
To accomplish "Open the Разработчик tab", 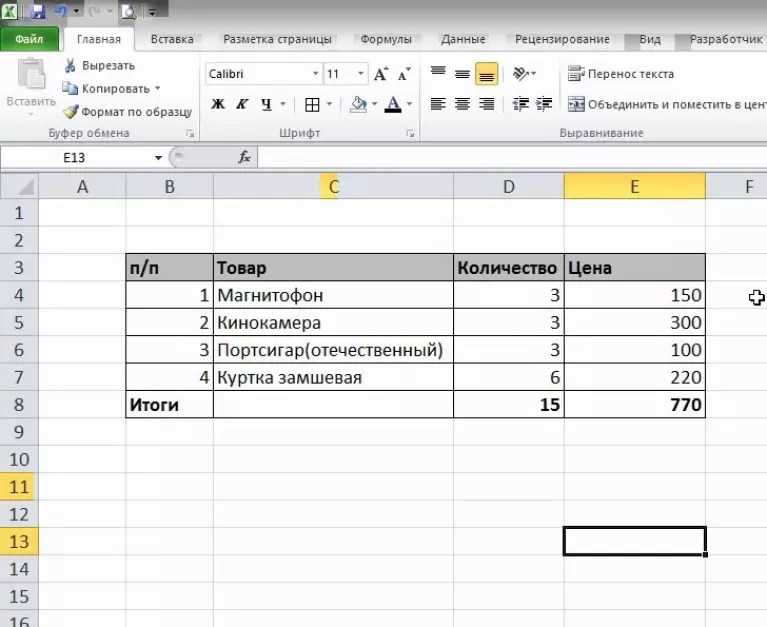I will click(x=726, y=39).
